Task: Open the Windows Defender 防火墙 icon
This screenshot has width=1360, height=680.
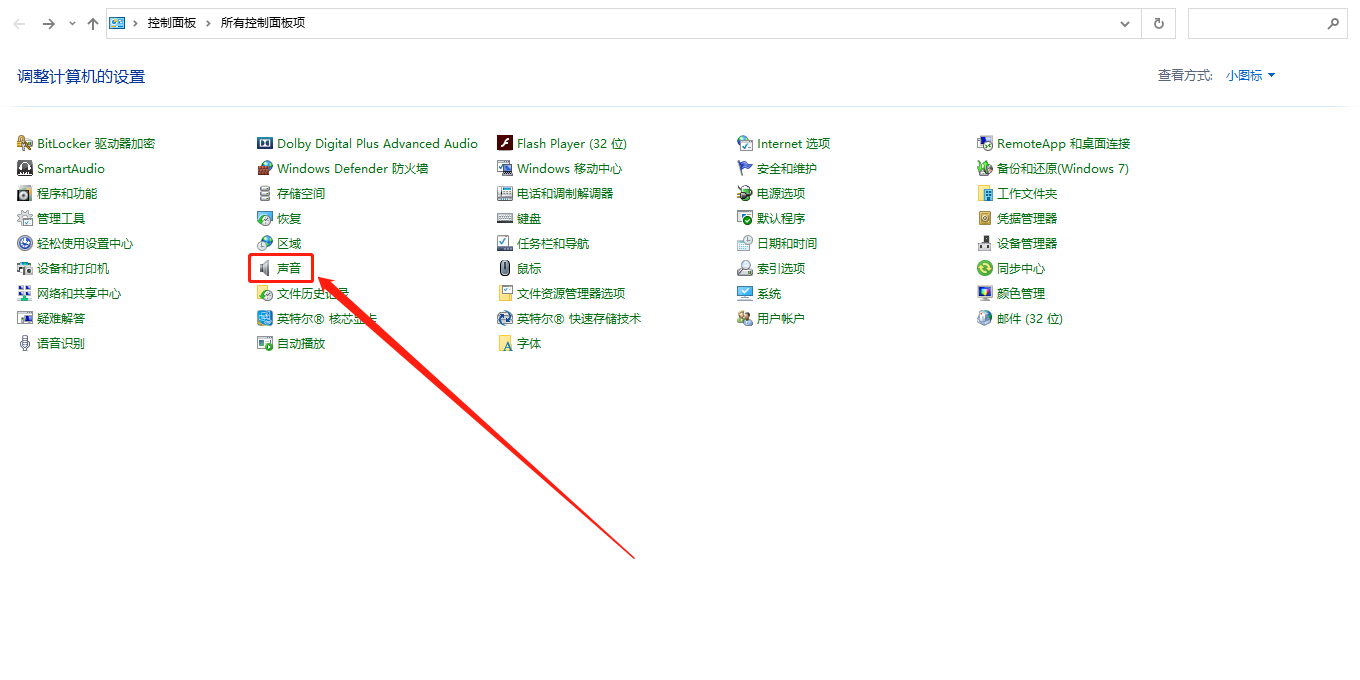Action: click(265, 169)
